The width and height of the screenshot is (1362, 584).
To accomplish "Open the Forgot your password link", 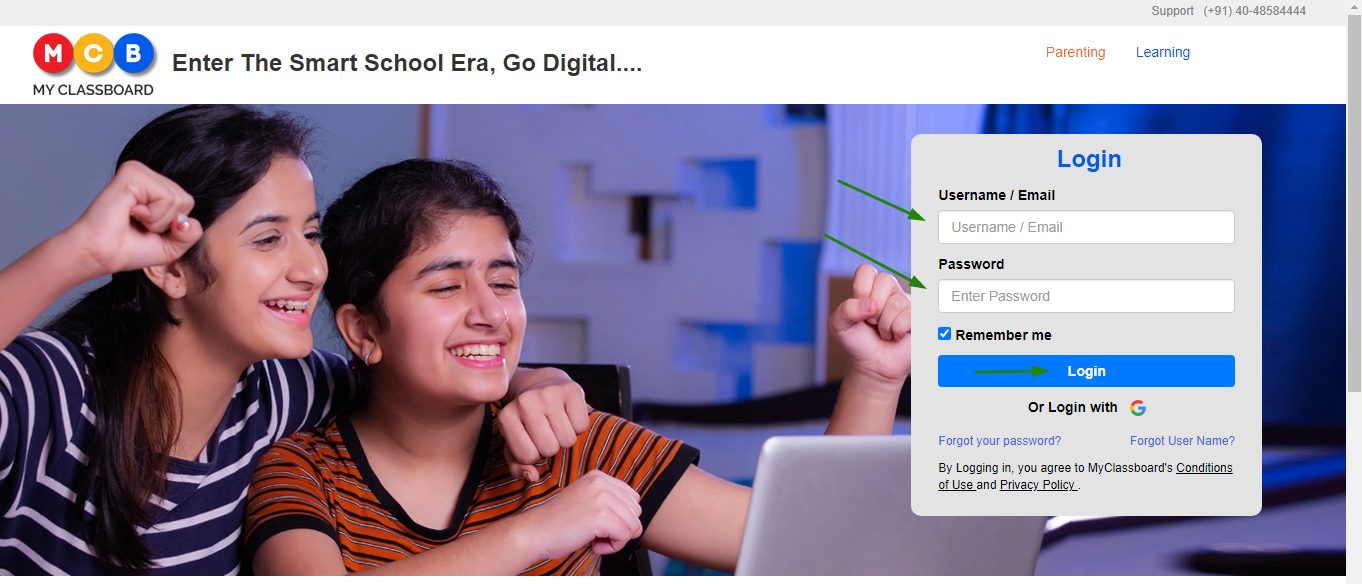I will [x=999, y=441].
